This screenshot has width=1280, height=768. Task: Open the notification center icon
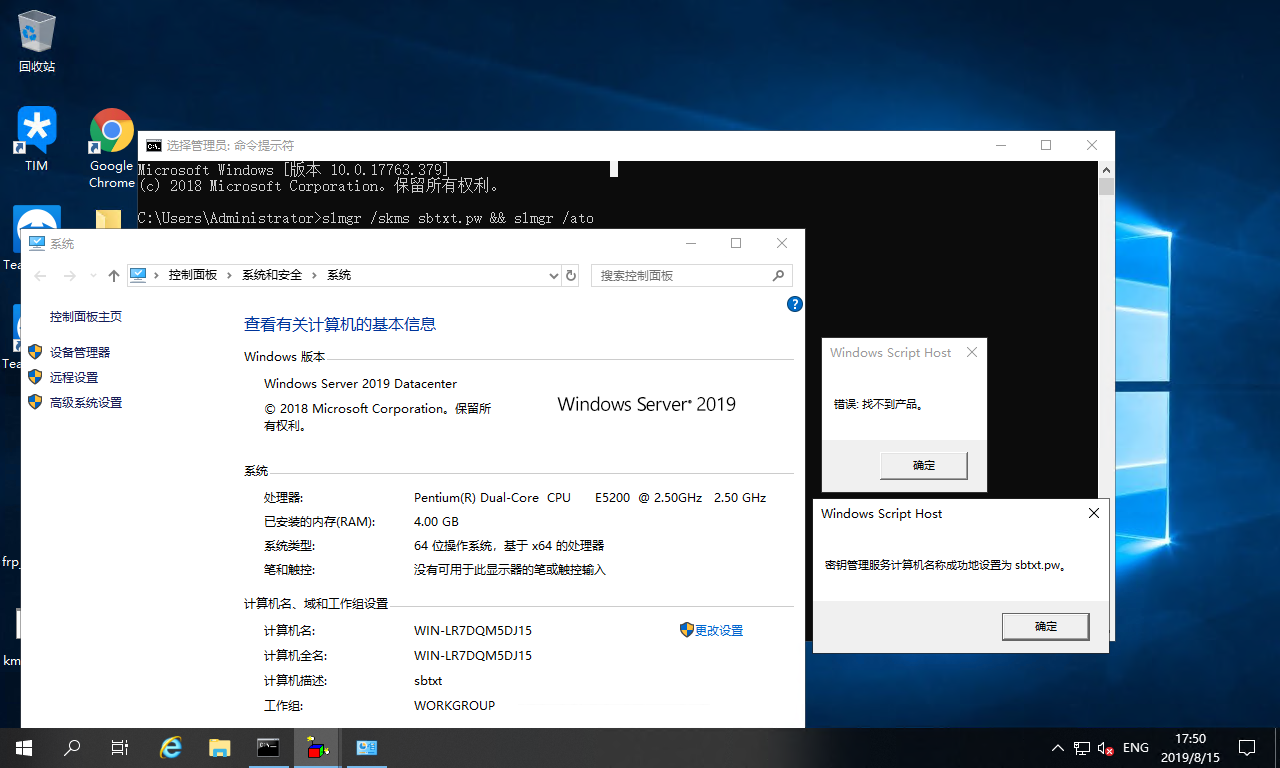click(x=1247, y=747)
